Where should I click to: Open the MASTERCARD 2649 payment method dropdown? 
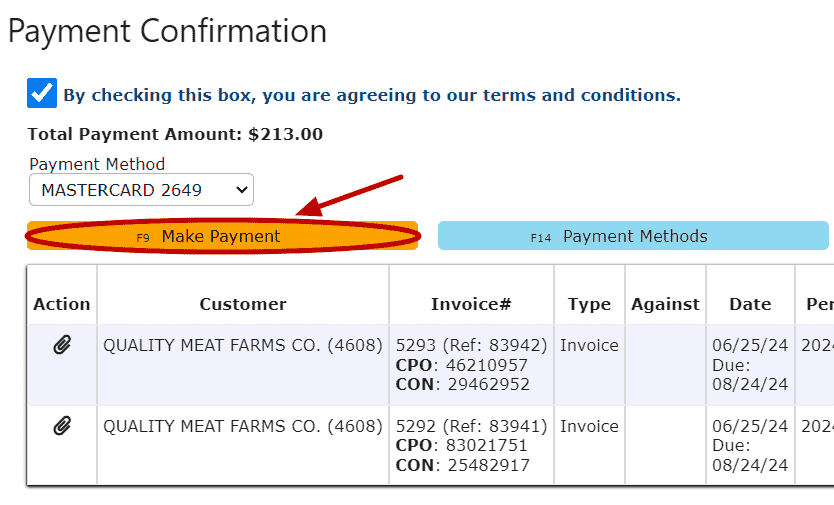point(141,190)
